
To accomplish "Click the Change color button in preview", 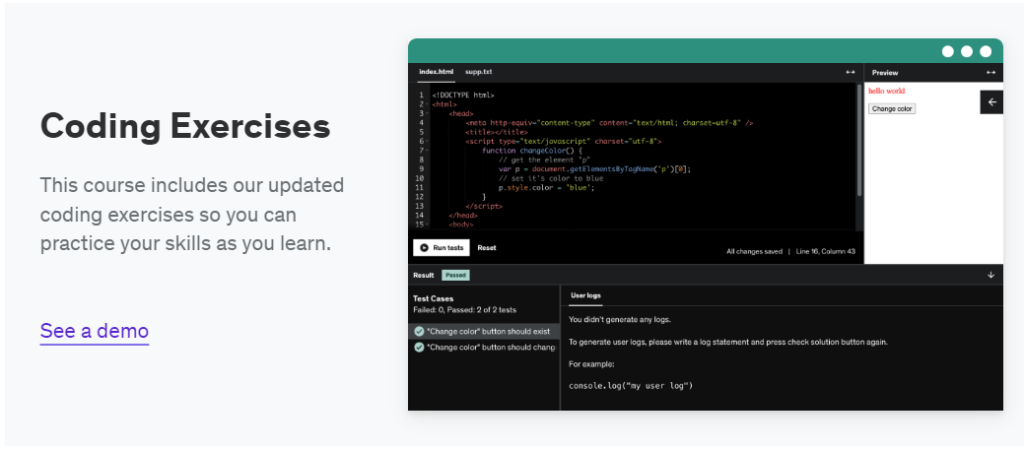I will click(892, 108).
